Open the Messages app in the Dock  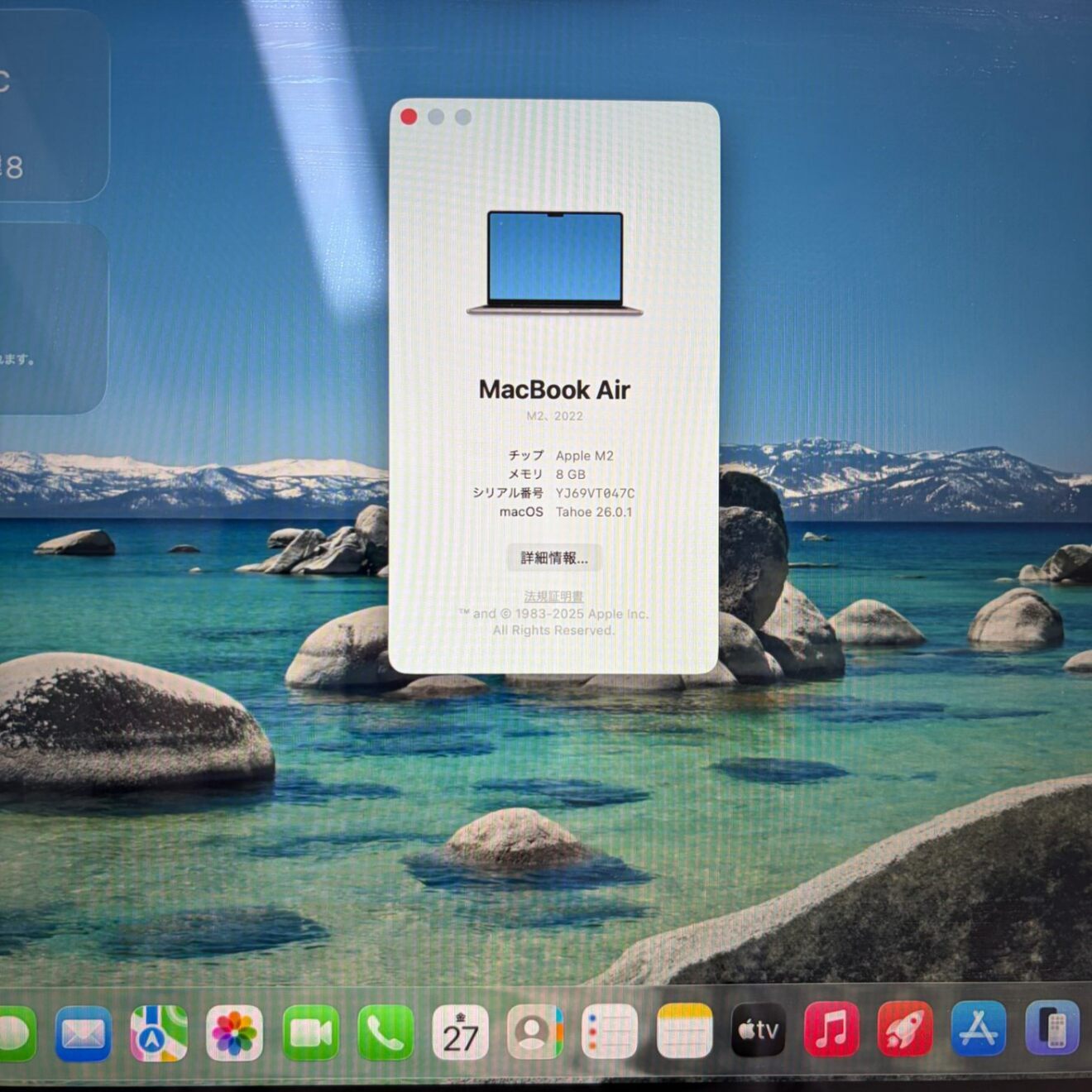pos(17,1033)
